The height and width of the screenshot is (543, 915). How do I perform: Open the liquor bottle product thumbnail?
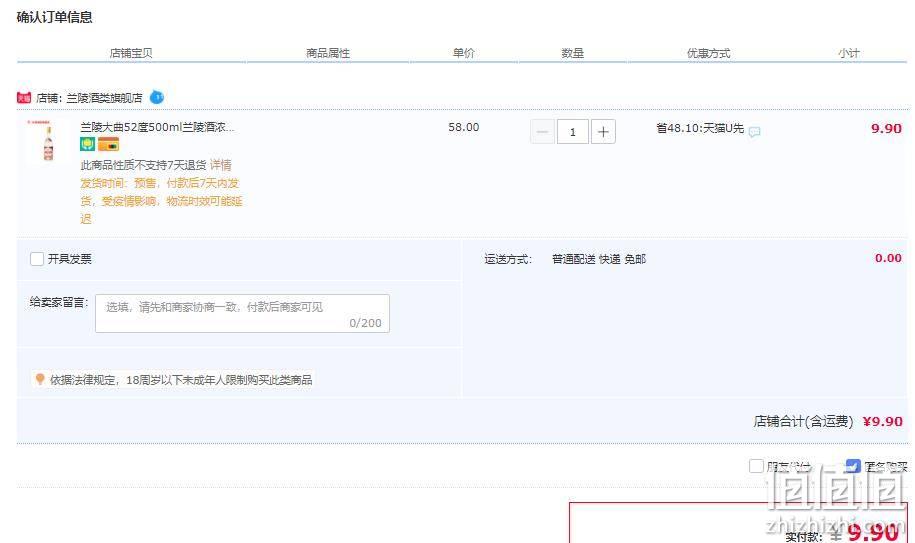pos(48,141)
